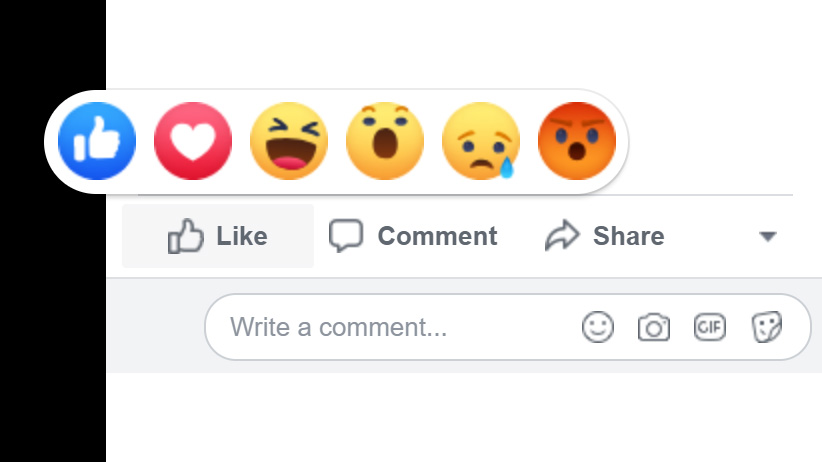Expand the dropdown arrow beside Share
Screen dimensions: 822x462
[x=768, y=237]
